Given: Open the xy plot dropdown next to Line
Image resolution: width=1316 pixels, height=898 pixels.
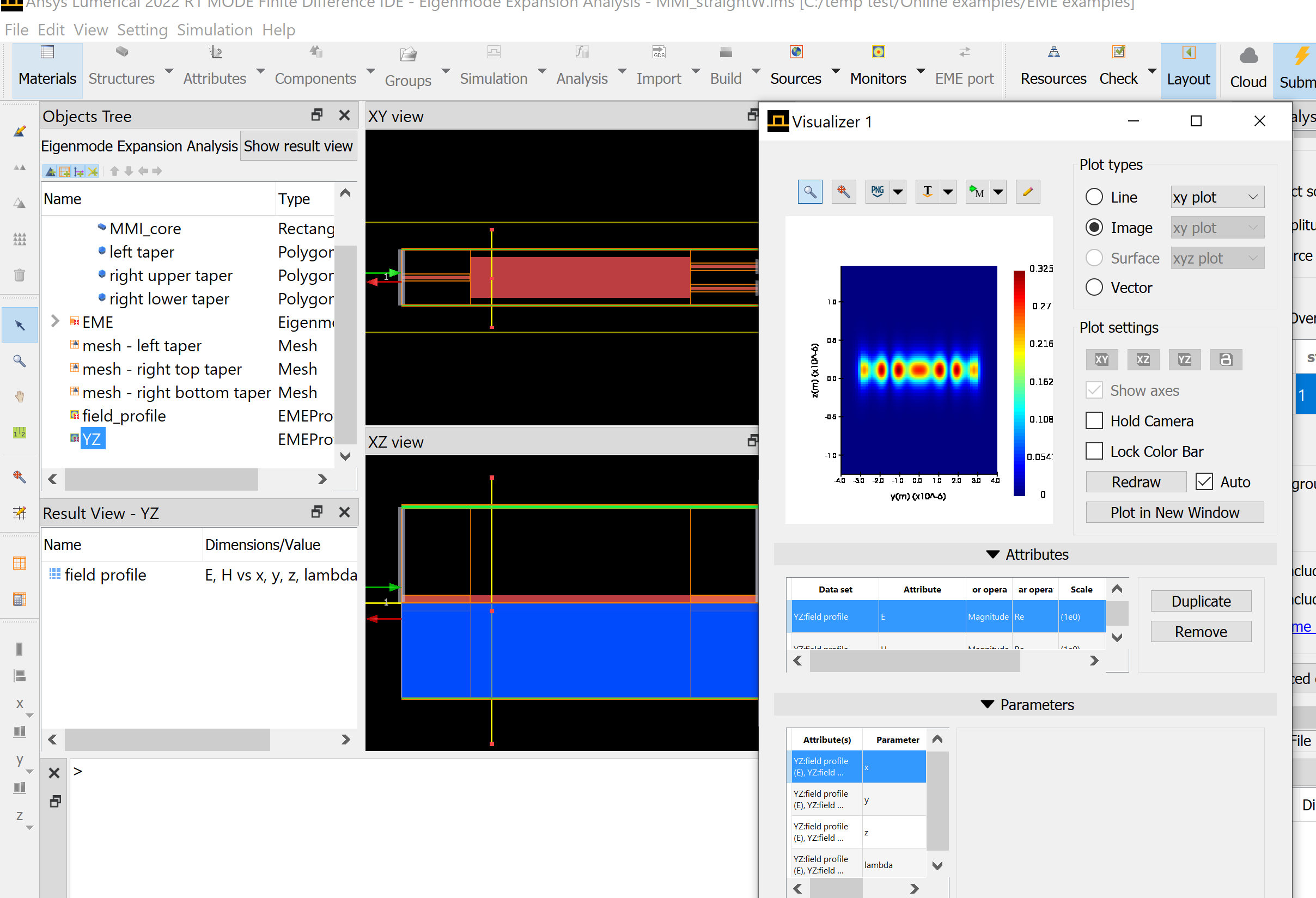Looking at the screenshot, I should (x=1217, y=197).
